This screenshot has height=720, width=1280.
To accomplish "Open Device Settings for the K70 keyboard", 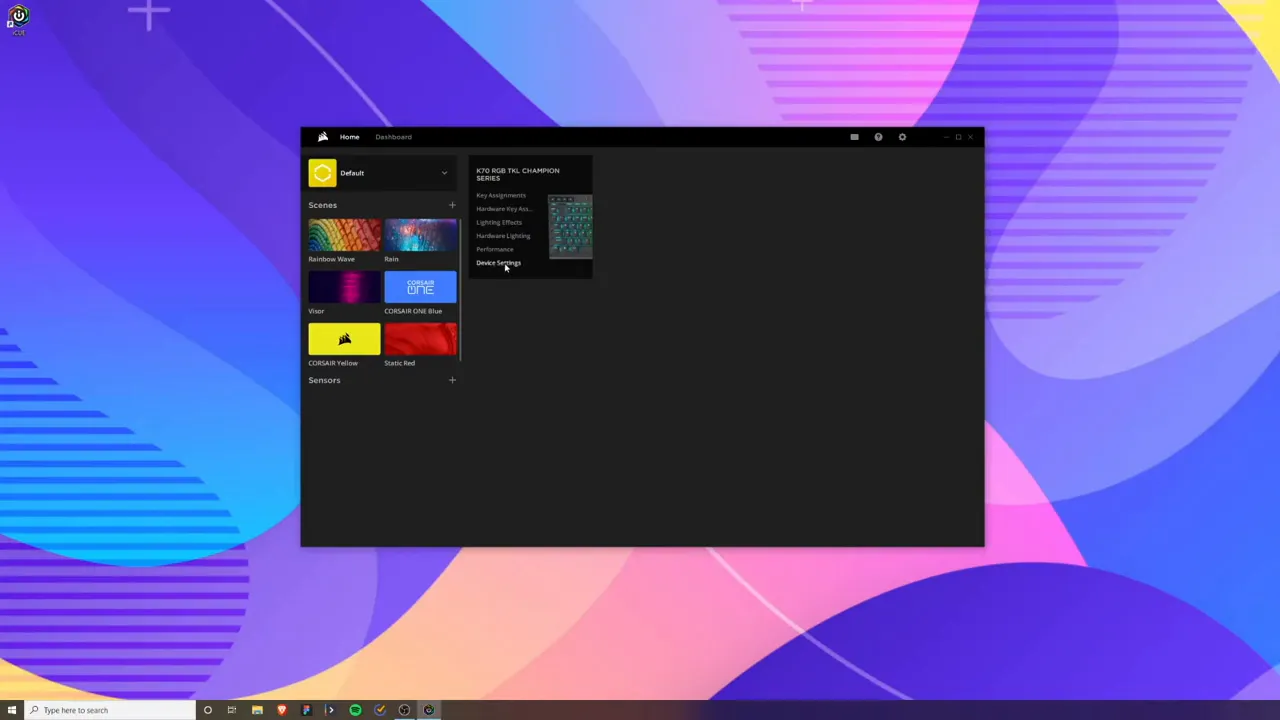I will tap(498, 263).
